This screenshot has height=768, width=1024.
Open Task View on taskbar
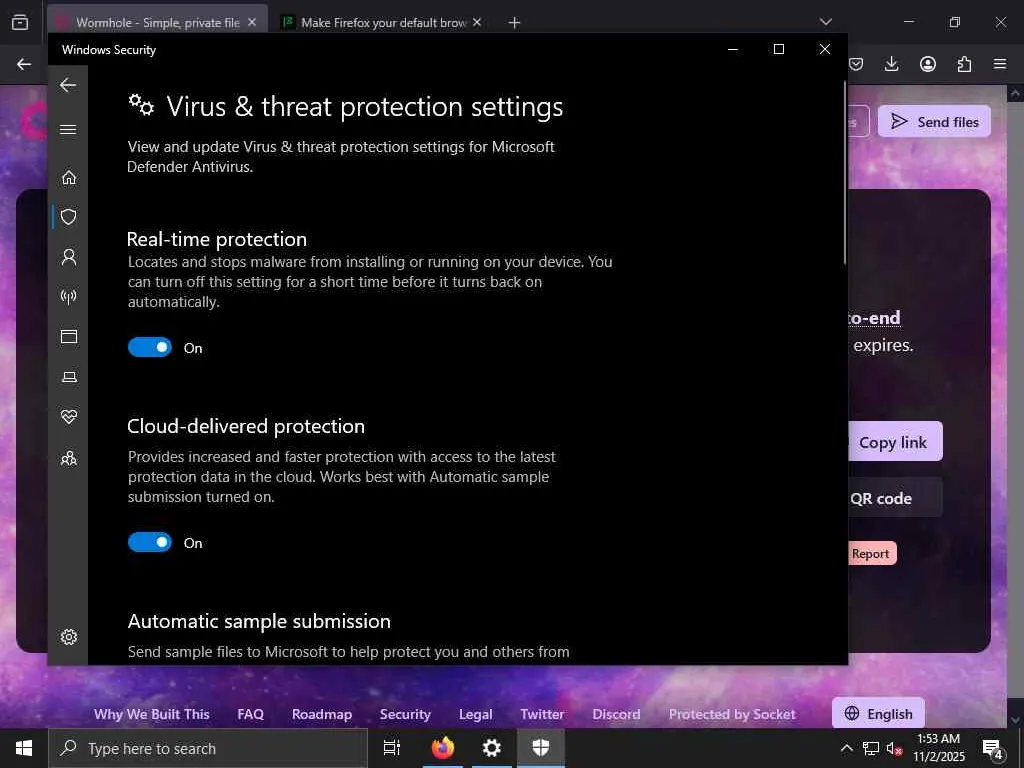point(392,748)
